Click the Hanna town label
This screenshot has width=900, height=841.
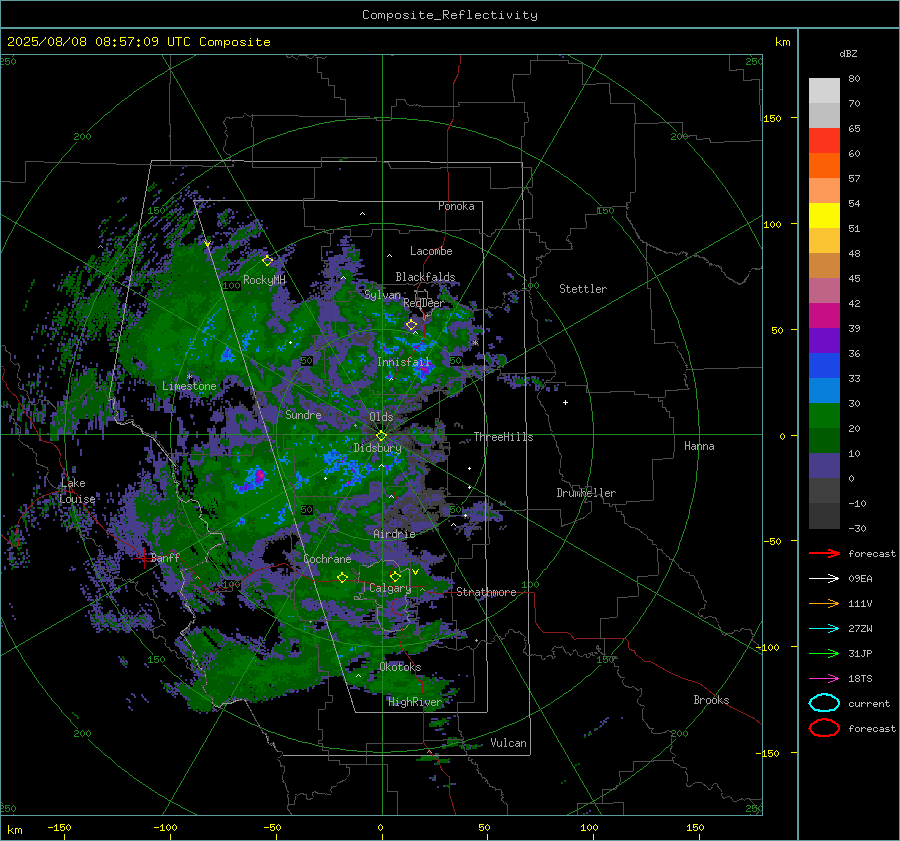(699, 445)
